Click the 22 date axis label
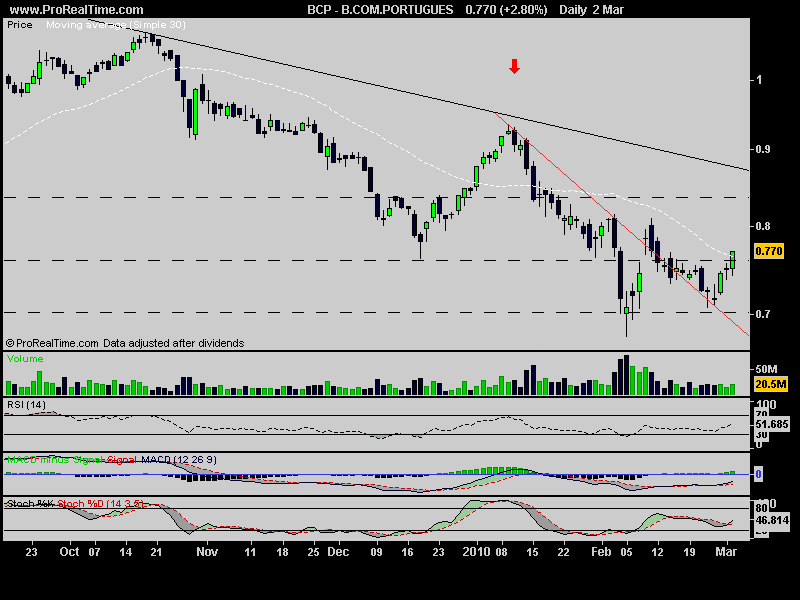Image resolution: width=800 pixels, height=600 pixels. (x=563, y=552)
